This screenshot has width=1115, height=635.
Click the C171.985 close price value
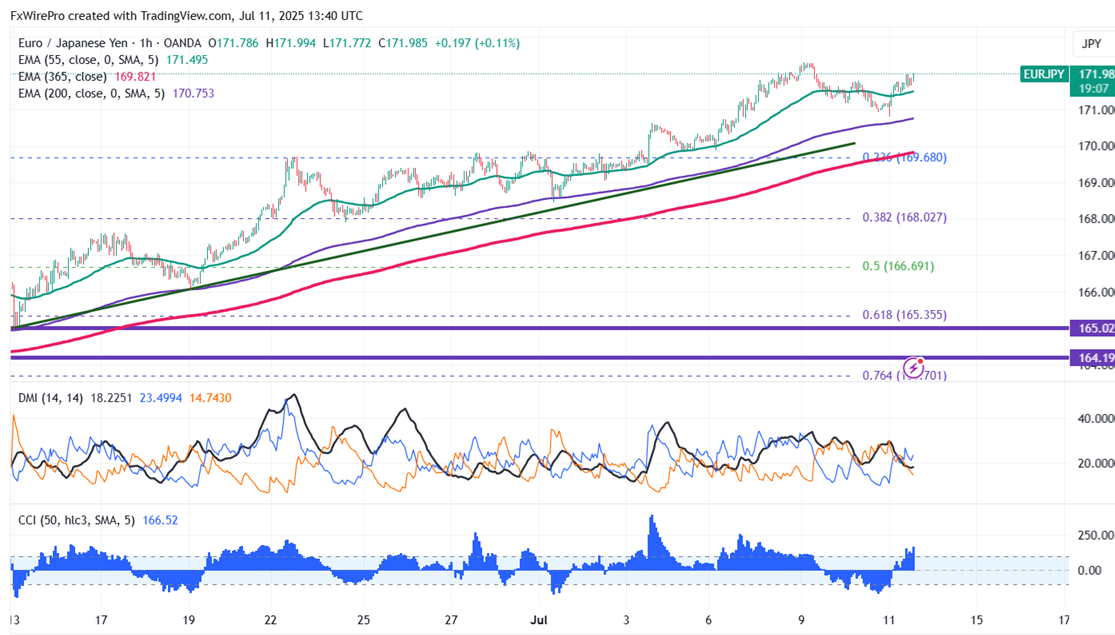(403, 43)
